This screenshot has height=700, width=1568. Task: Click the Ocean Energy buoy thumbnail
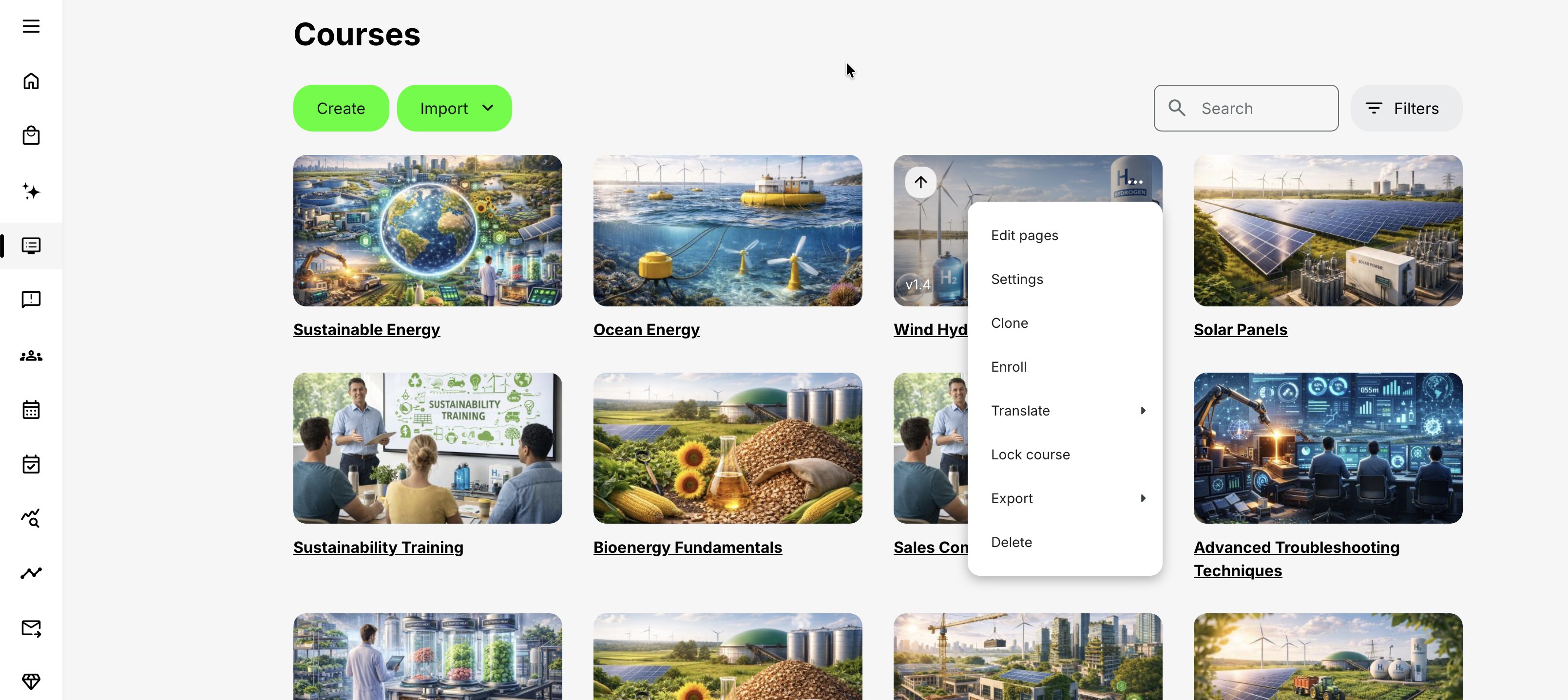(x=727, y=230)
